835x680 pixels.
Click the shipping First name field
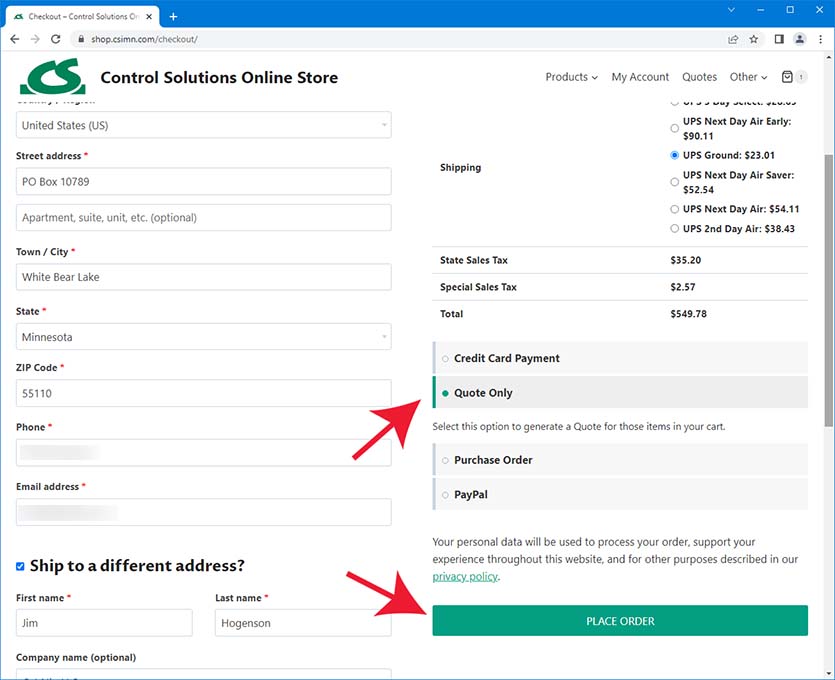tap(104, 622)
